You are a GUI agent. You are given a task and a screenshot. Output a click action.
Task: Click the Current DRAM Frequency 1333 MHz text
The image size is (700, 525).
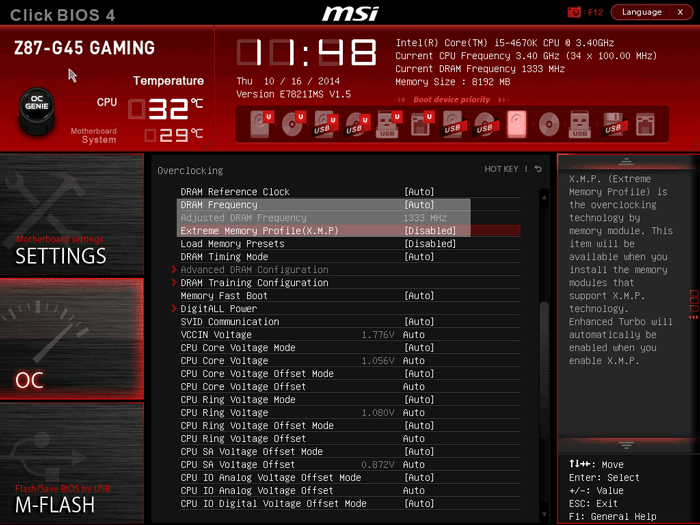point(480,69)
